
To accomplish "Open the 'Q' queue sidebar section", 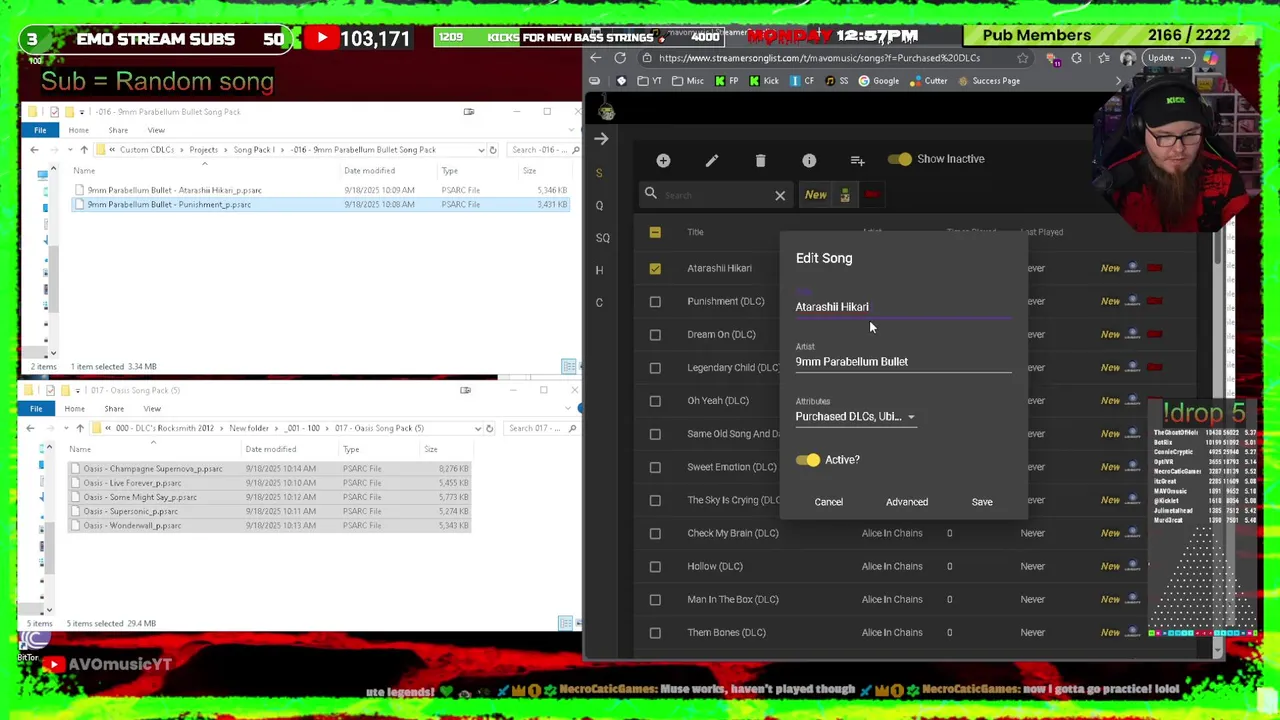I will [599, 205].
